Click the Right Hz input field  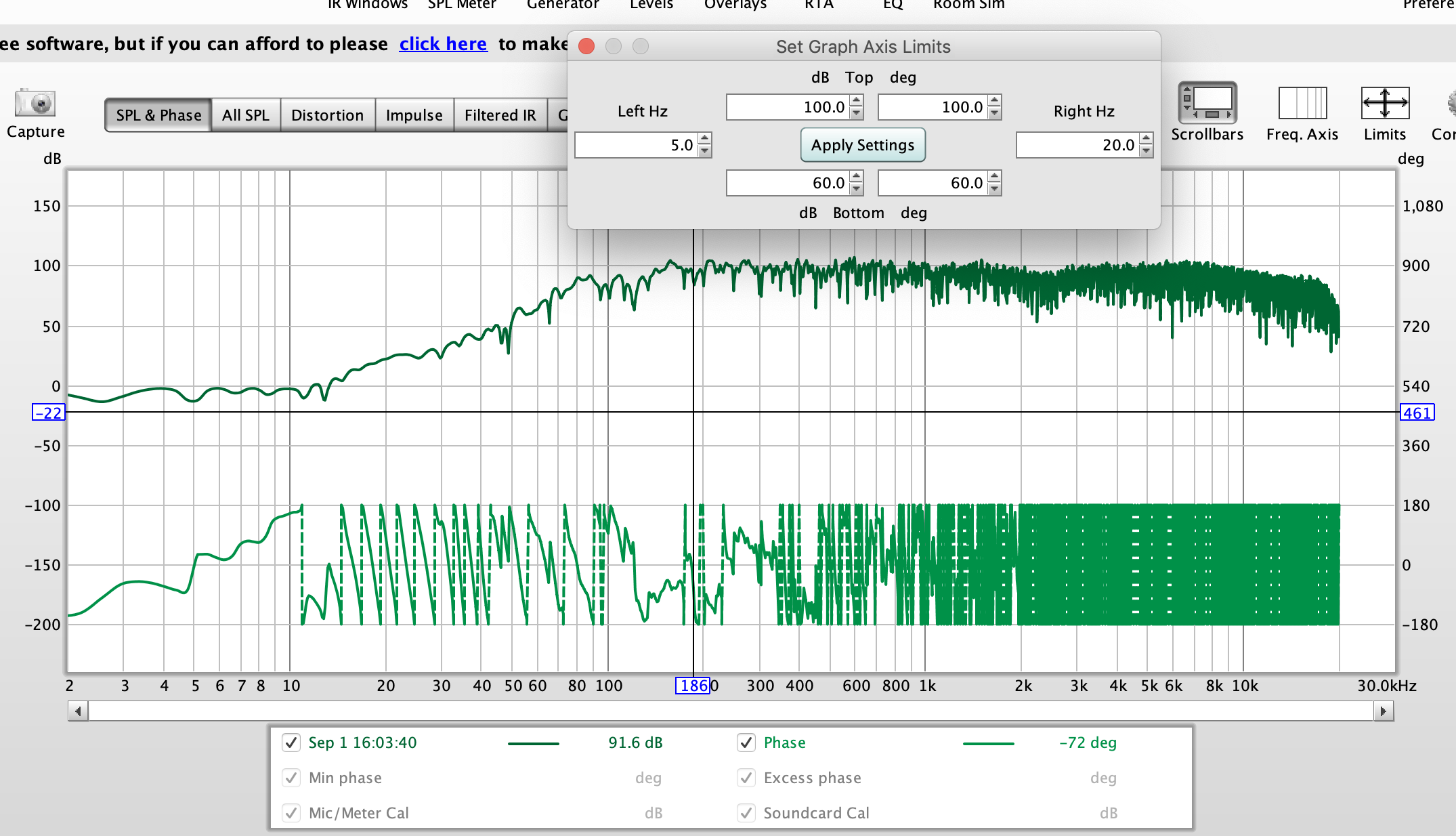pyautogui.click(x=1078, y=145)
